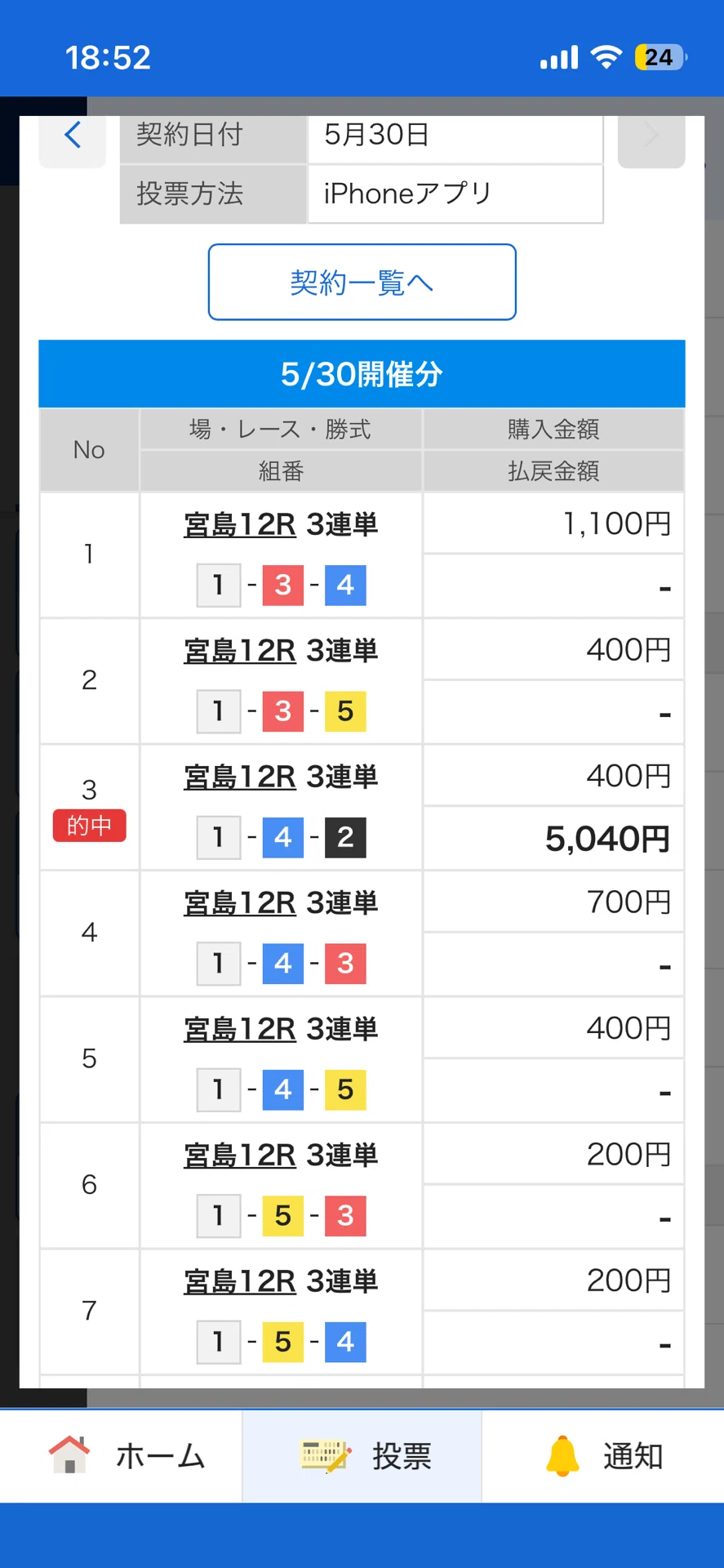The height and width of the screenshot is (1568, 724).
Task: Tap the 5月30日 contract date field
Action: coord(455,136)
